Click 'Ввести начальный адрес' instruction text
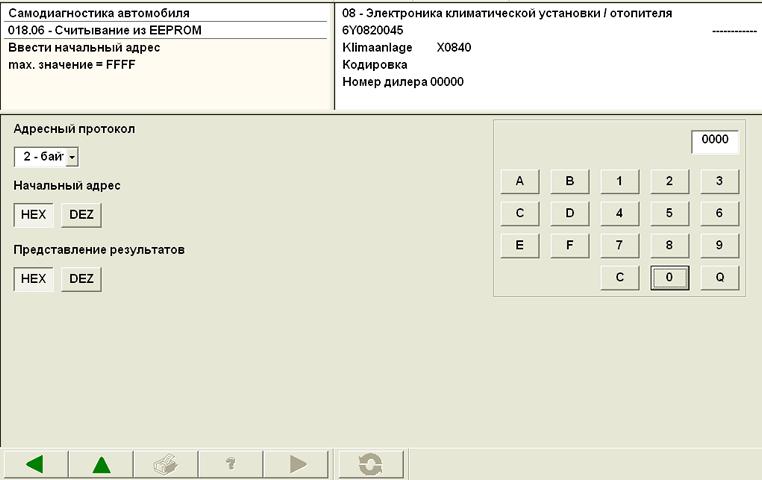 pyautogui.click(x=84, y=48)
